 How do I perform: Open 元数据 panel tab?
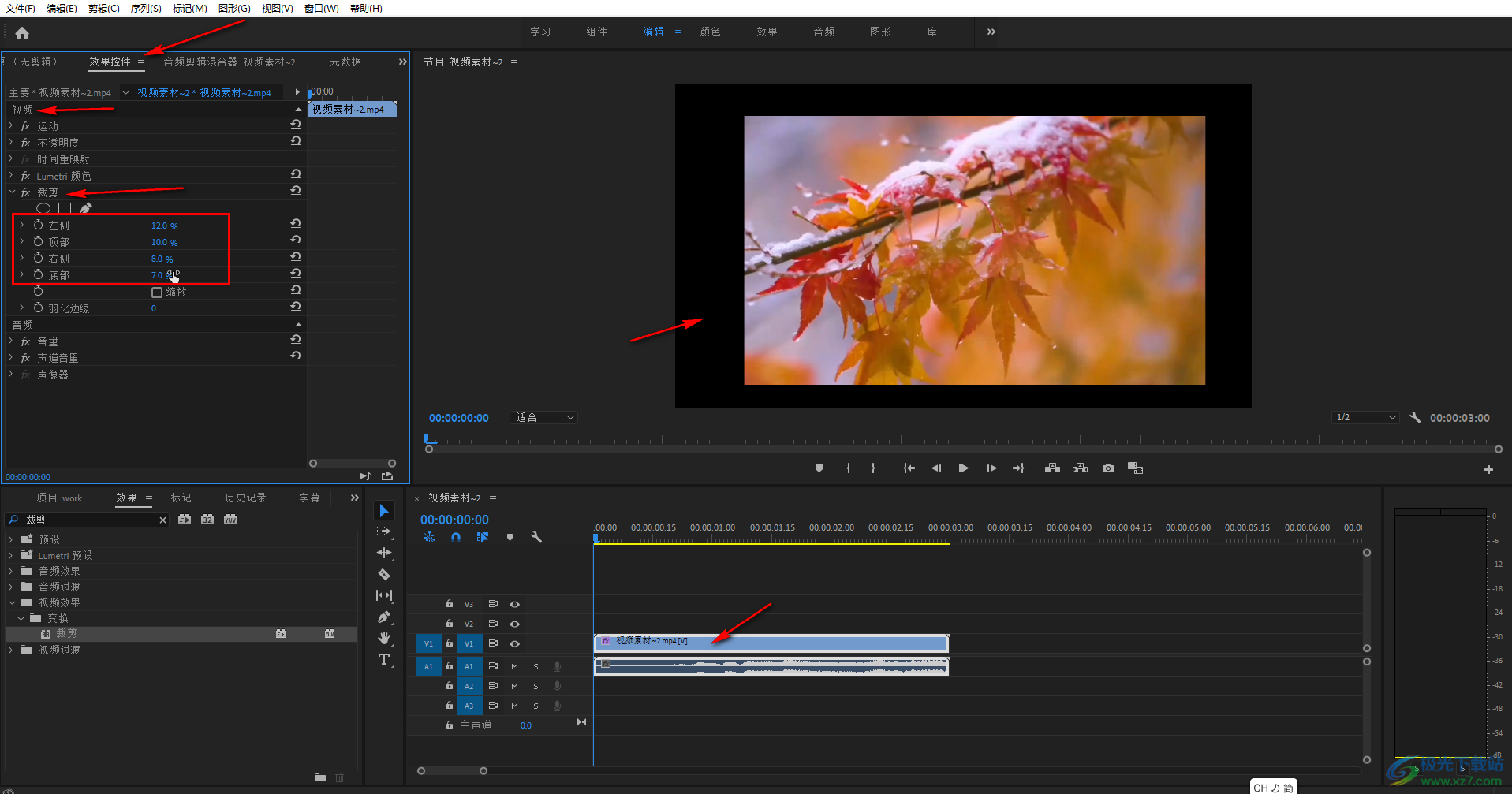tap(345, 62)
